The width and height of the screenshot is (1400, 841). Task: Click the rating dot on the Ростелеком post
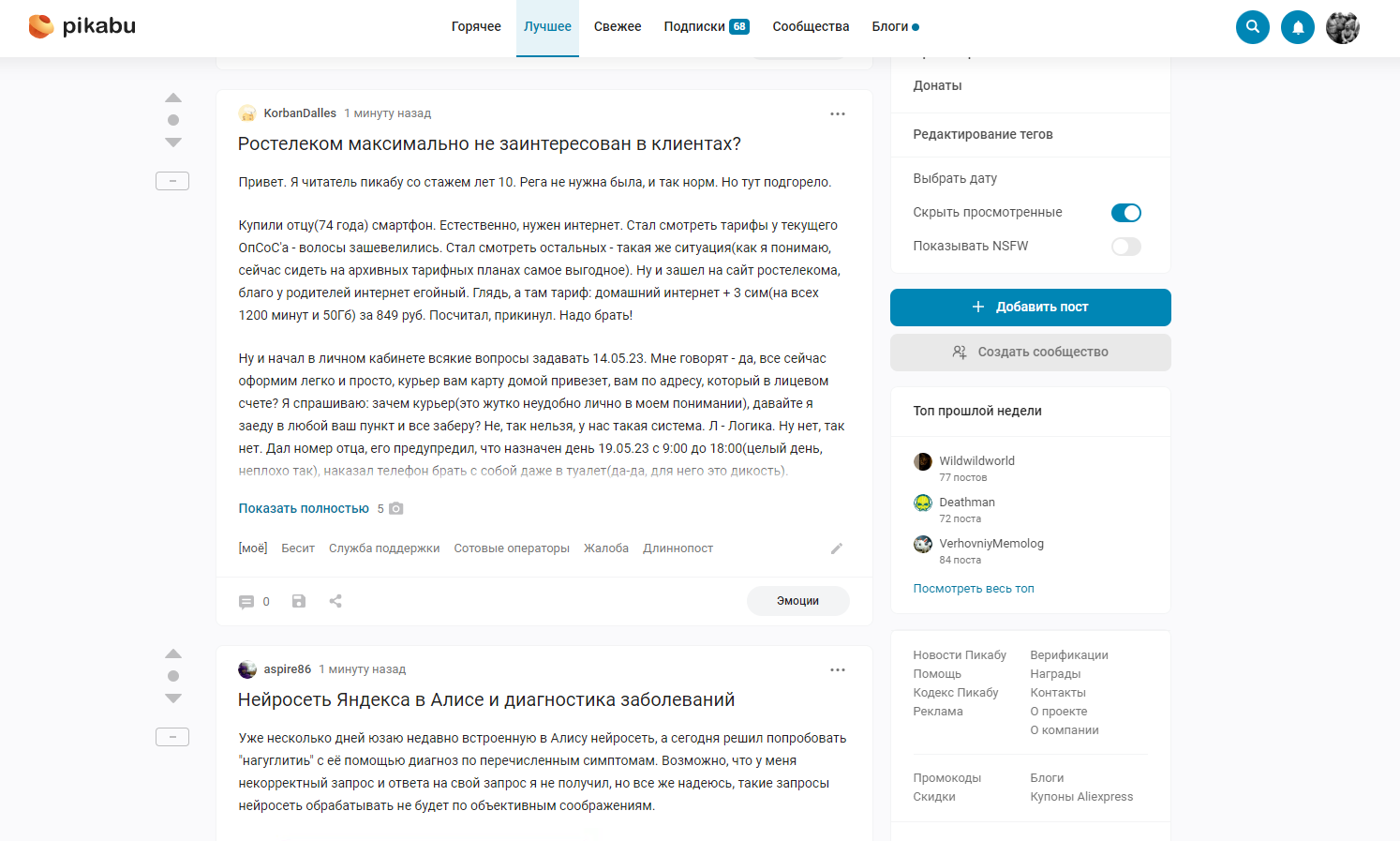[173, 120]
